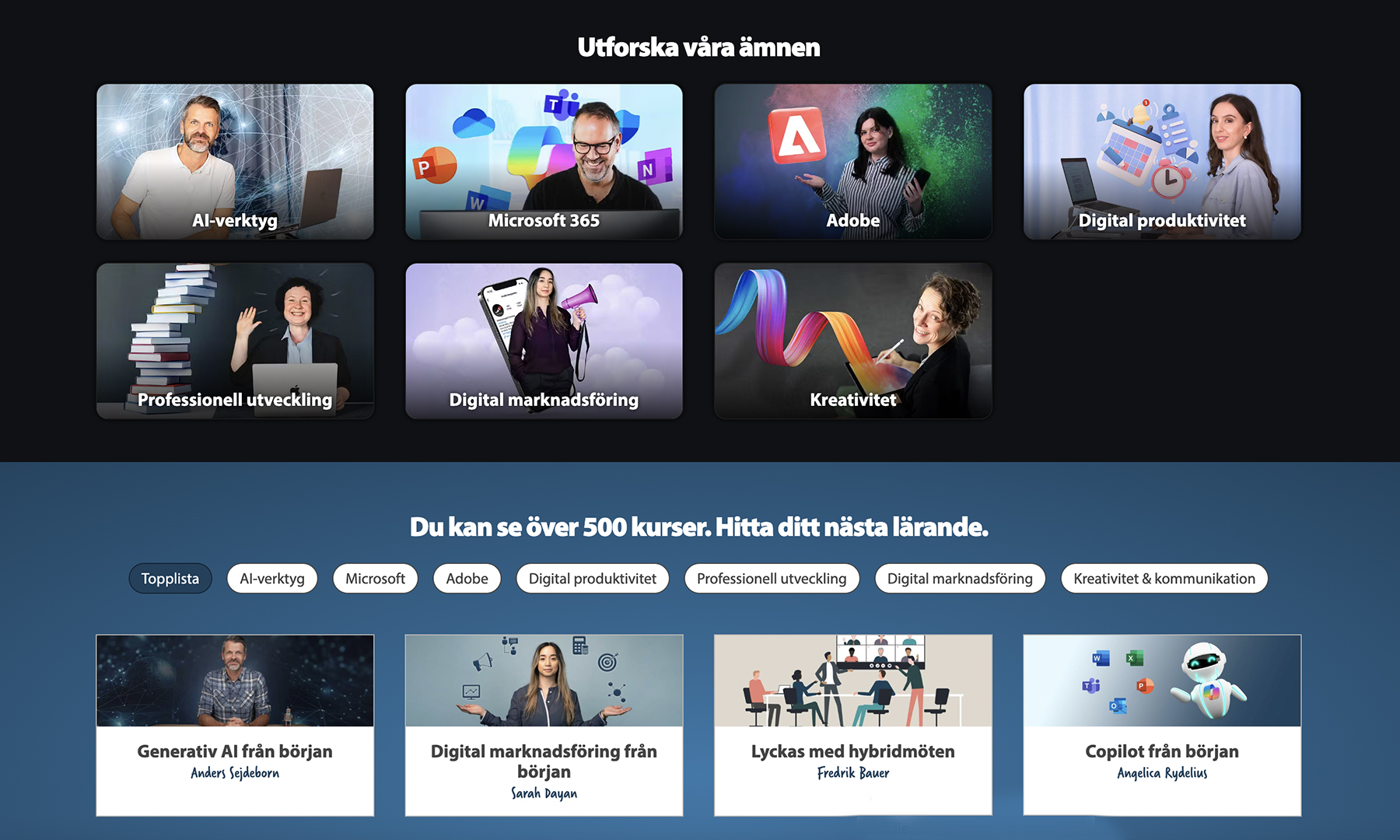1400x840 pixels.
Task: Choose the Professionell utveckling filter
Action: click(772, 579)
